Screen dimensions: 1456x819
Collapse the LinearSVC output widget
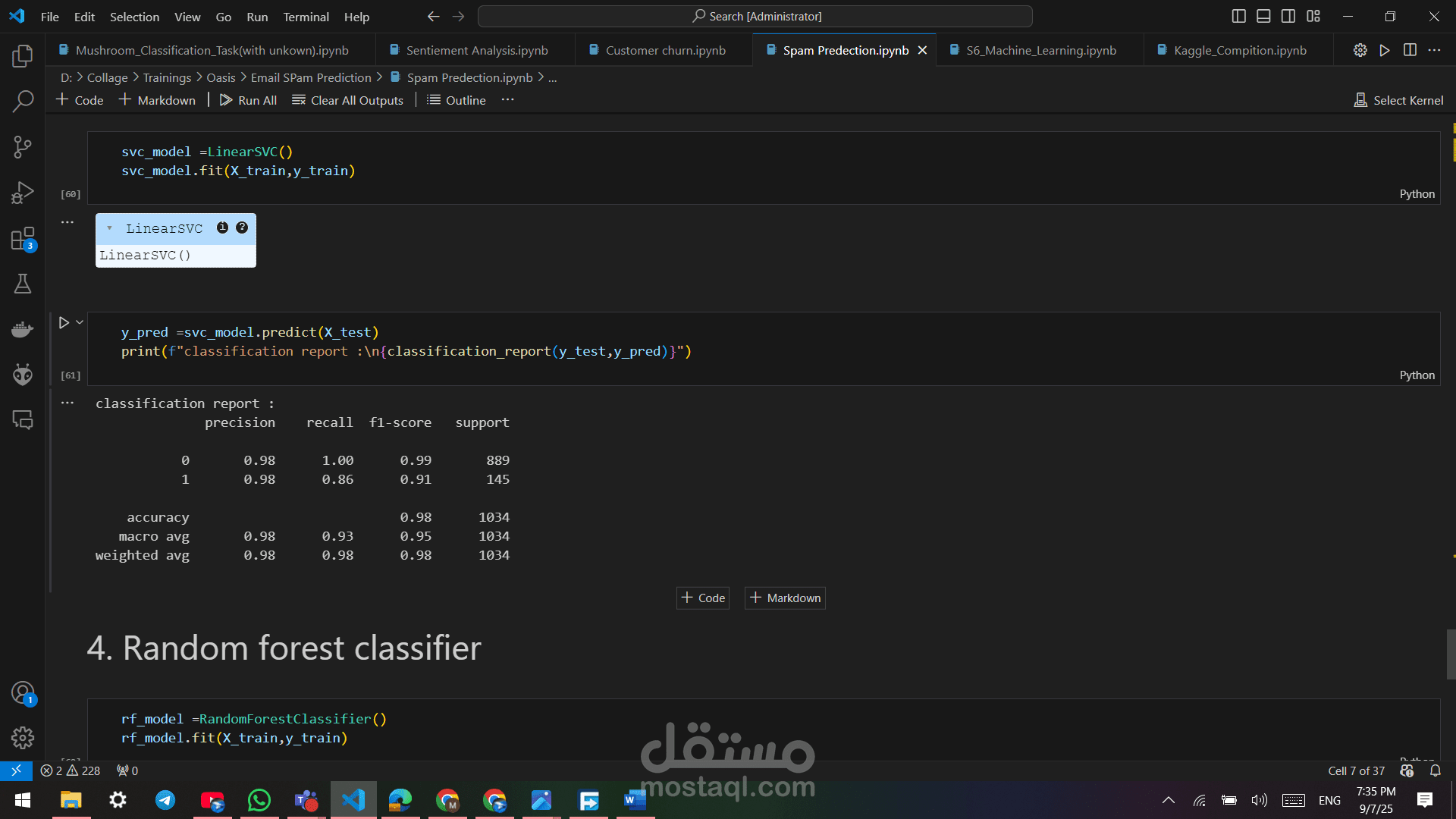tap(110, 228)
